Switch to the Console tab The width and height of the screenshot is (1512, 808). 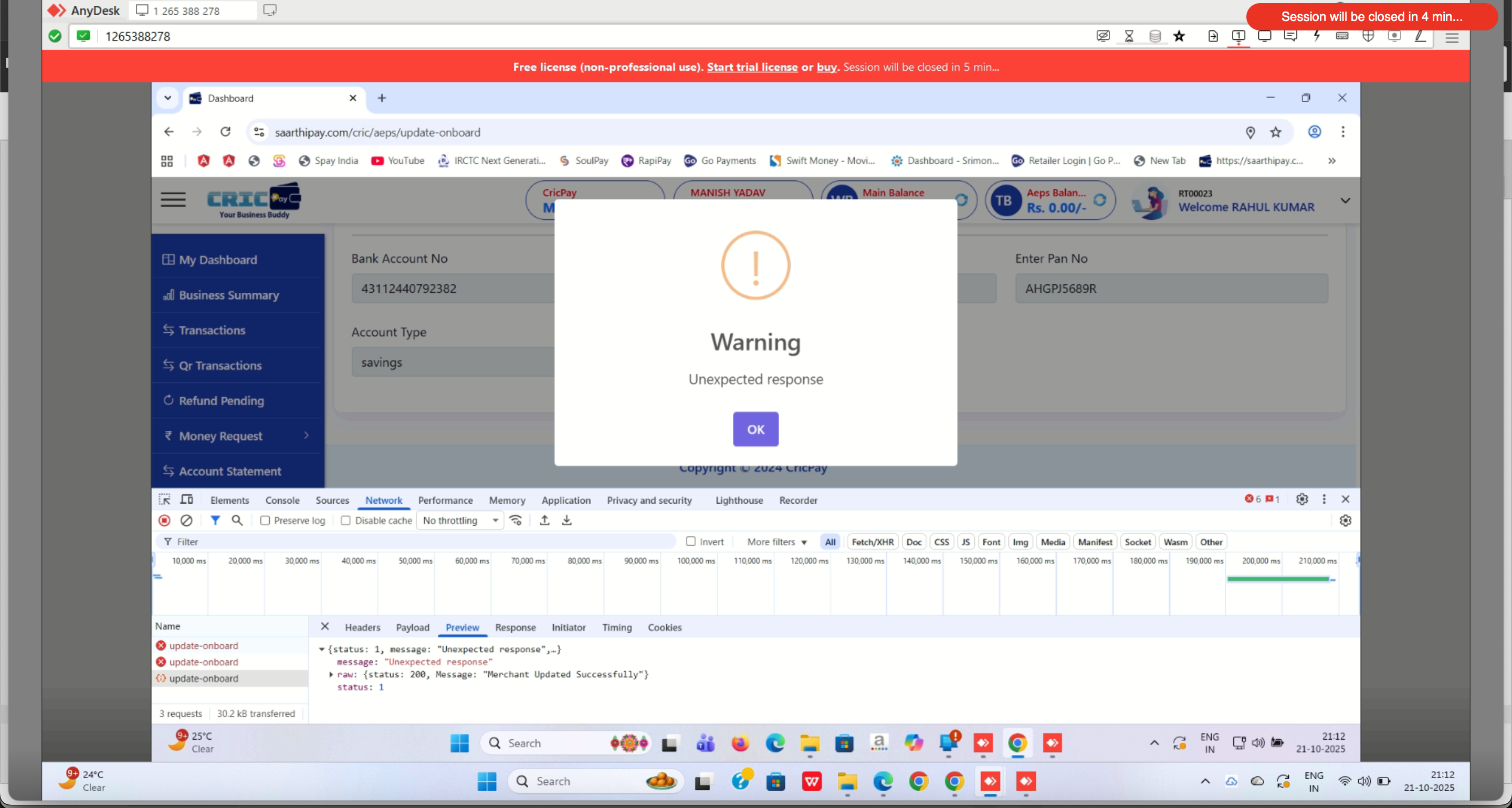point(282,501)
